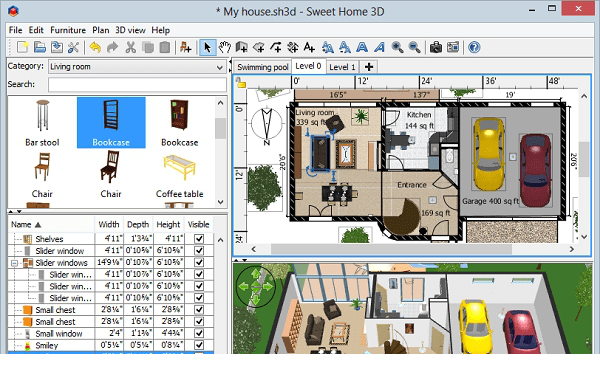Click the plan vertical scrollbar thumb
The height and width of the screenshot is (368, 600).
(x=584, y=159)
